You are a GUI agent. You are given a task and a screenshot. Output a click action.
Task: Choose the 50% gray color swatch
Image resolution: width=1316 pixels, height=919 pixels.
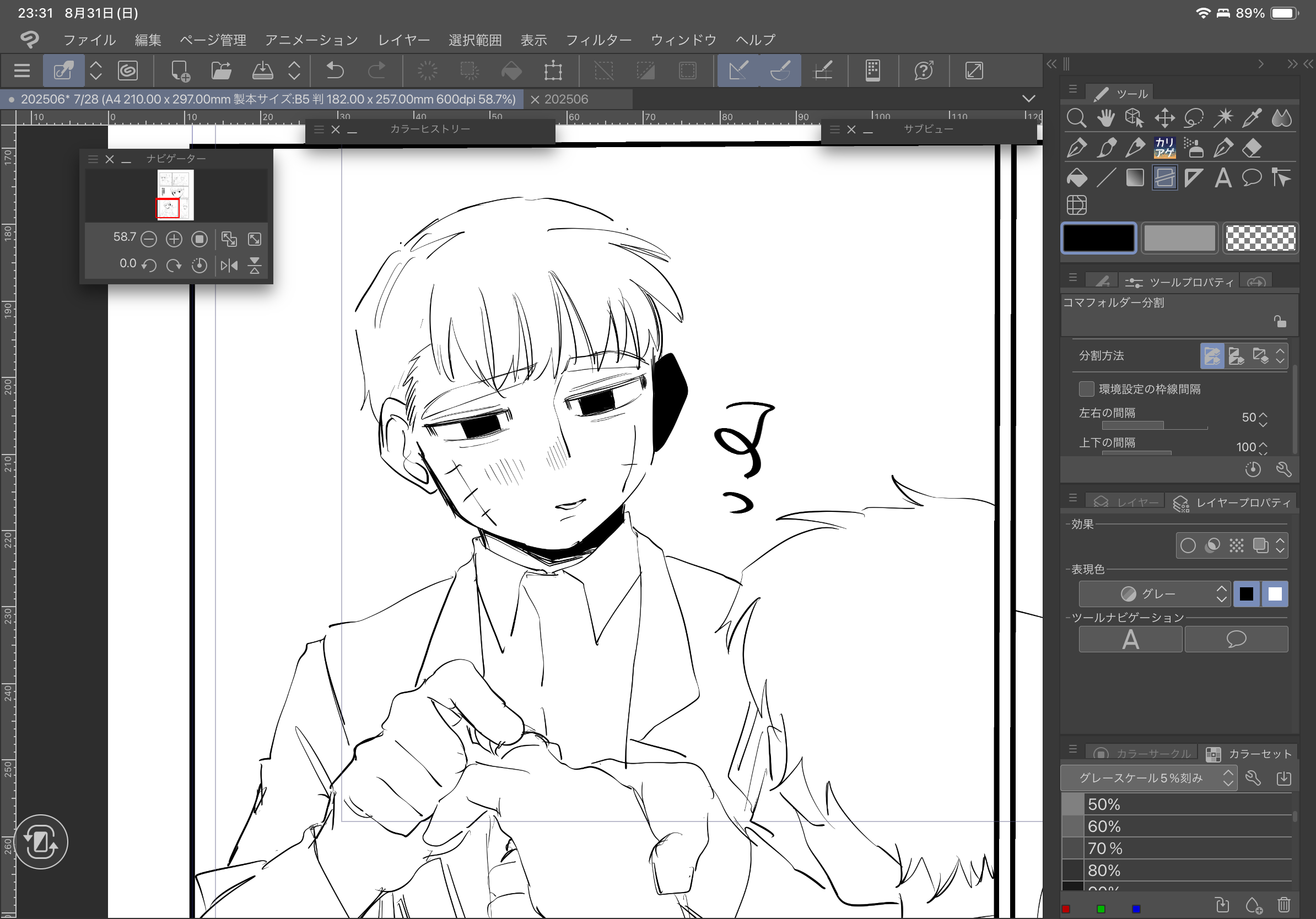(x=1073, y=804)
